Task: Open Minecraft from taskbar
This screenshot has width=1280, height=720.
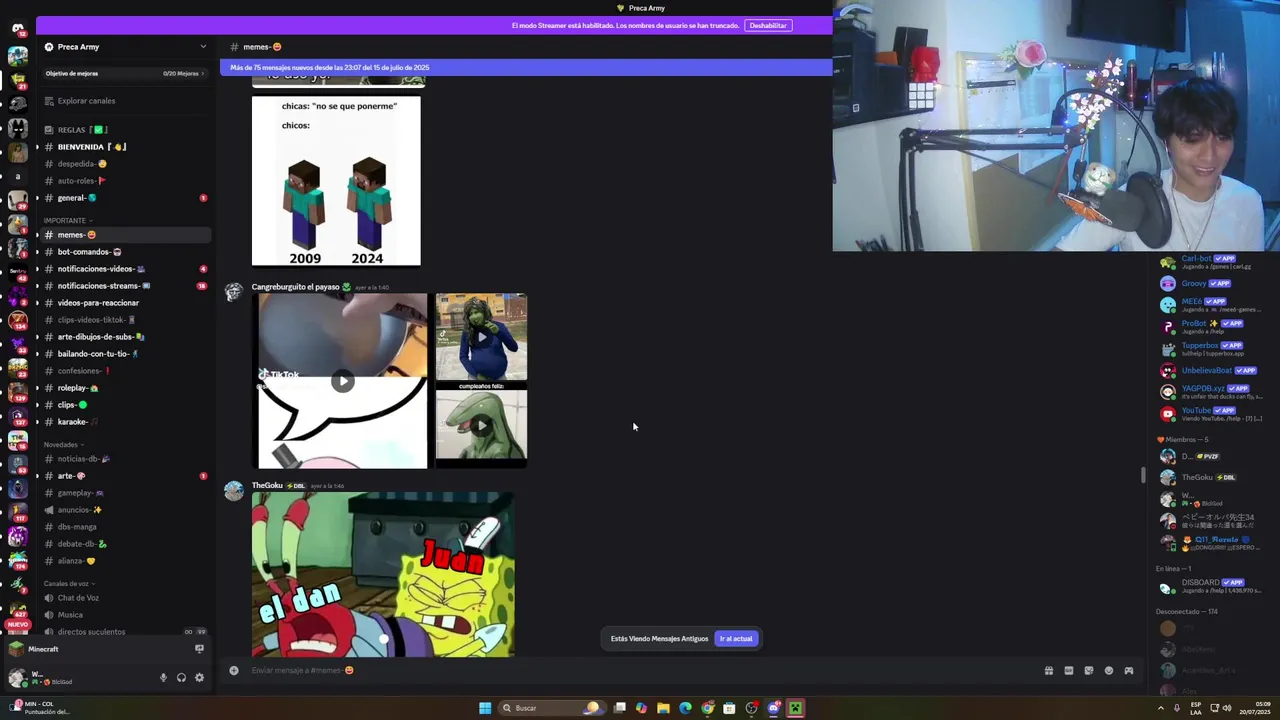Action: (795, 708)
